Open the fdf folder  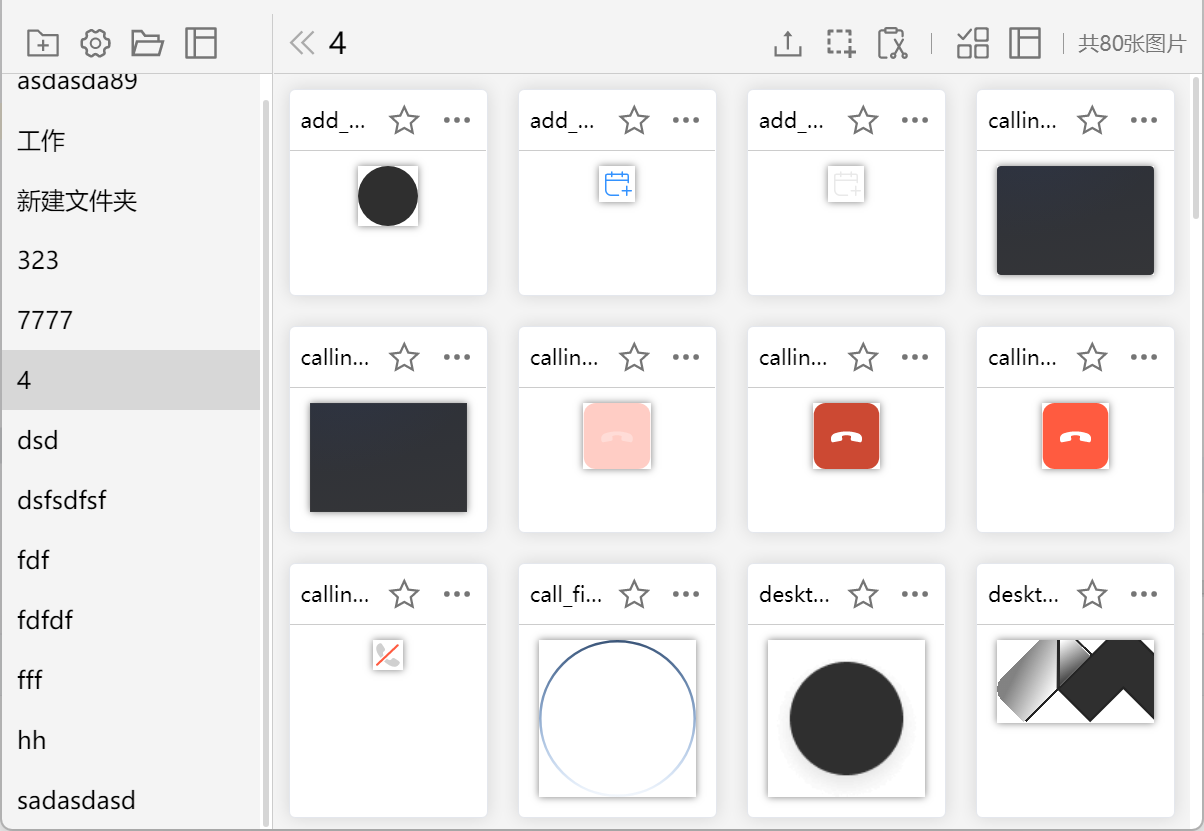coord(131,560)
